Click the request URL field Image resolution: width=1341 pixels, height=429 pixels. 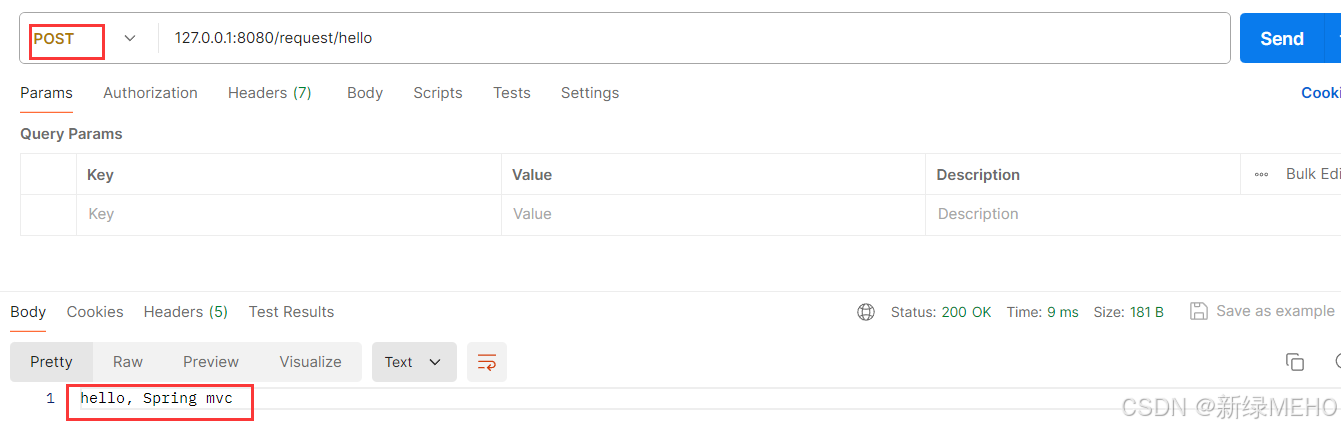pyautogui.click(x=694, y=38)
